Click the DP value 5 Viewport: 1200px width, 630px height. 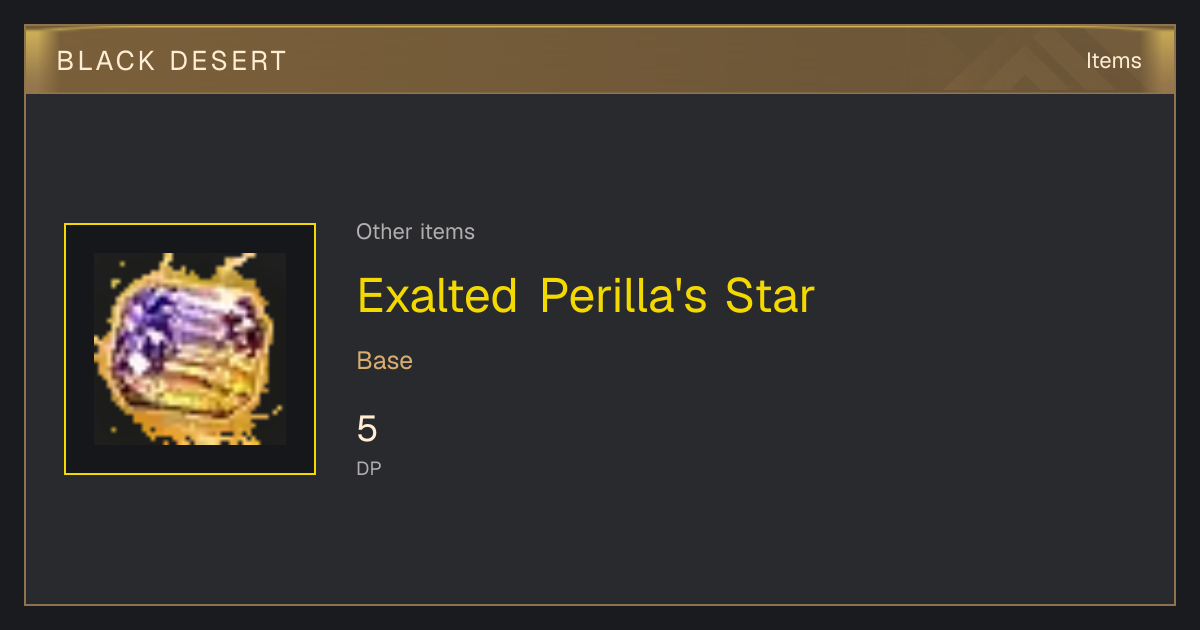[367, 429]
